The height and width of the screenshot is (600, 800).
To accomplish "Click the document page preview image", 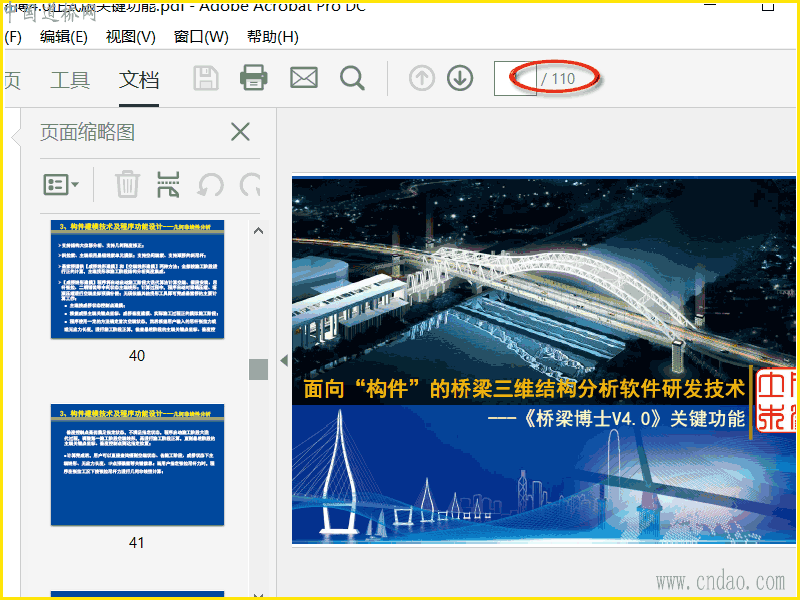I will coord(543,361).
